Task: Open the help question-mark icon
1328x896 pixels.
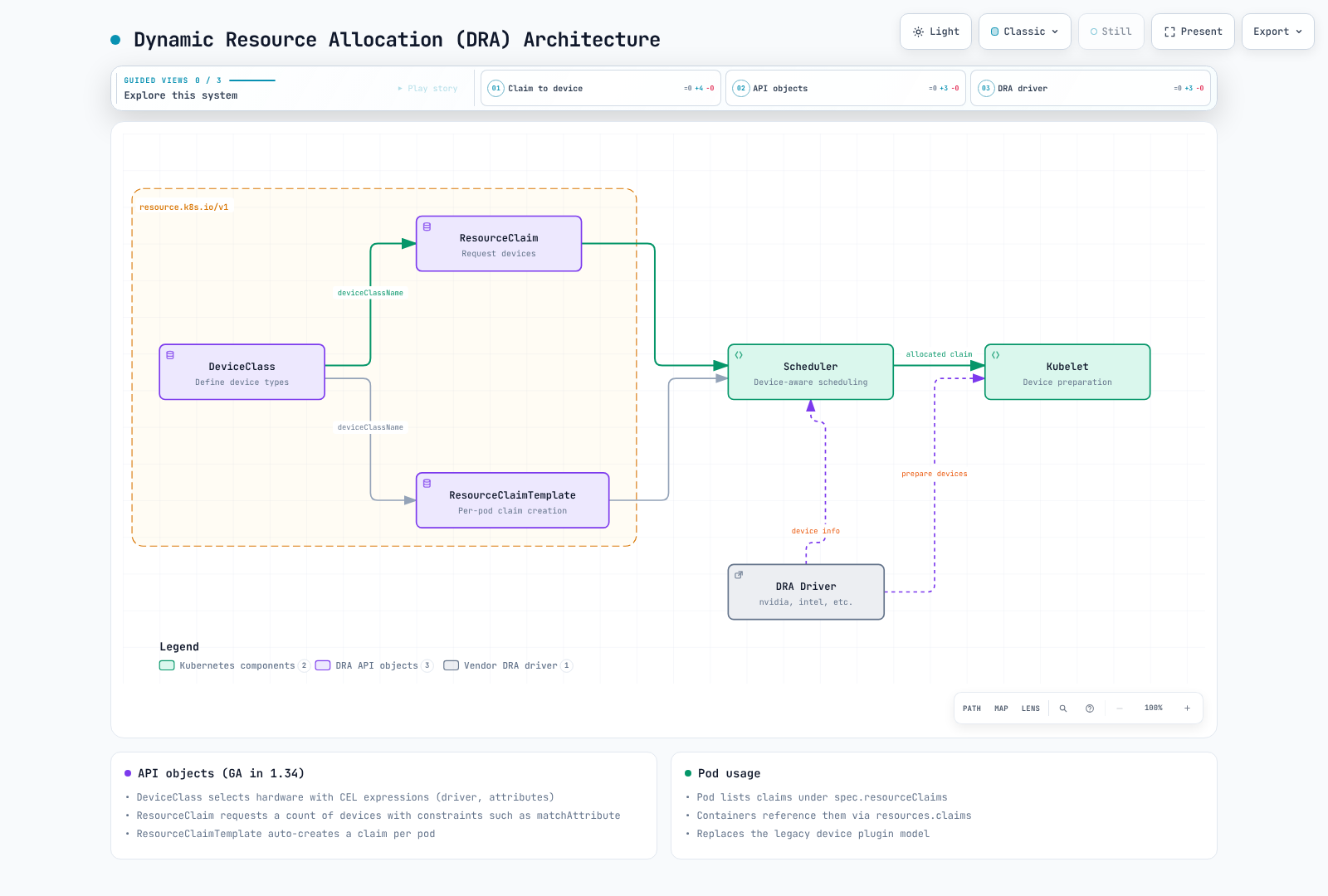Action: click(x=1090, y=709)
